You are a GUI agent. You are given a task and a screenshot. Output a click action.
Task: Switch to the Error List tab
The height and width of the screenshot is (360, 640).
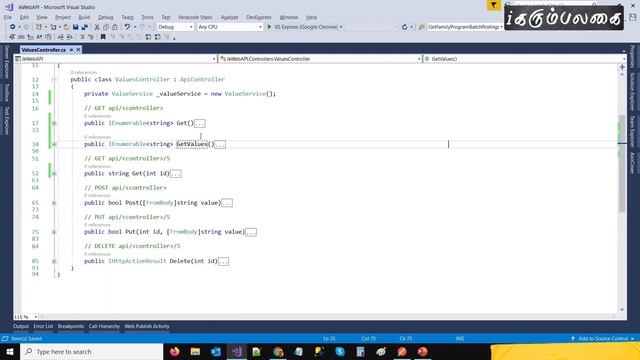pos(43,327)
